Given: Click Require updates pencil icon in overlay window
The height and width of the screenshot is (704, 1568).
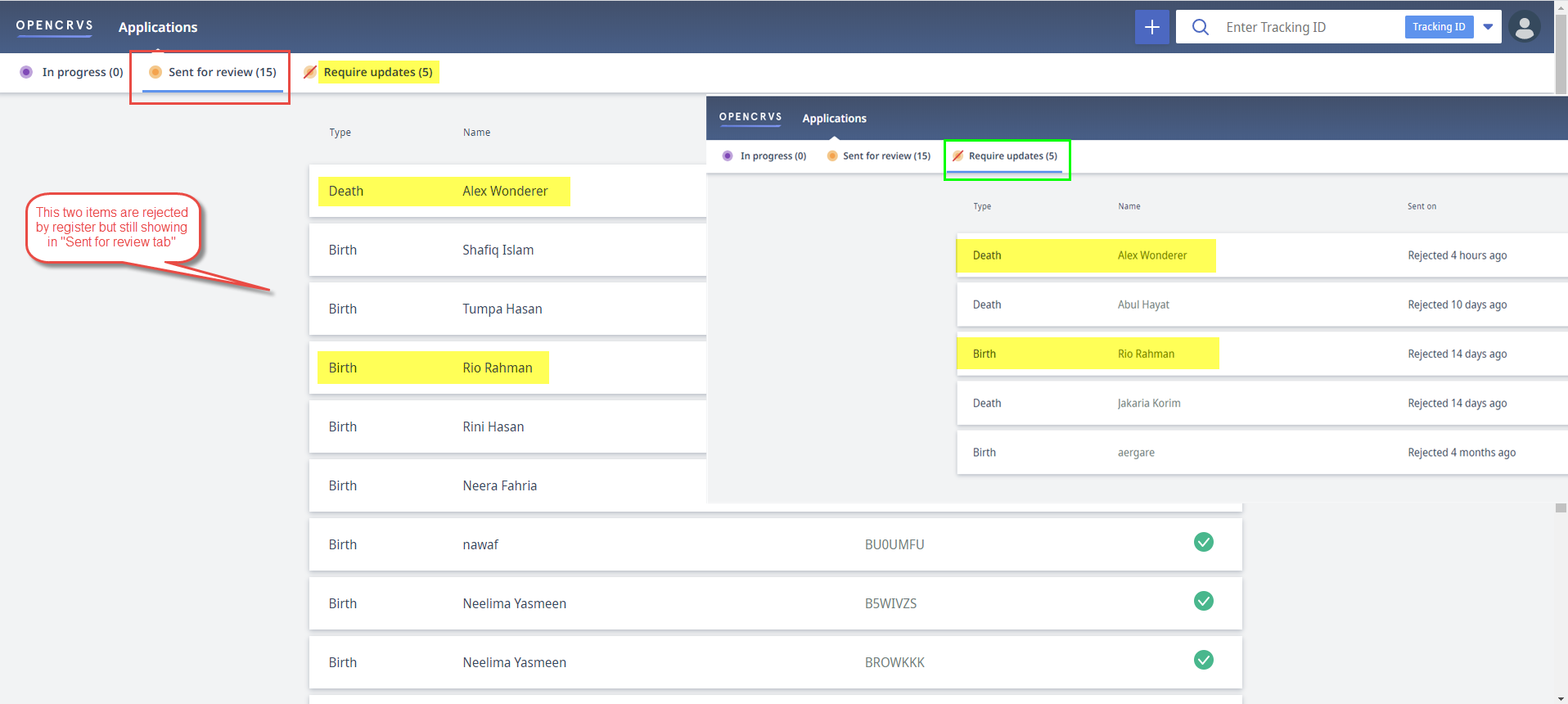Looking at the screenshot, I should coord(957,156).
